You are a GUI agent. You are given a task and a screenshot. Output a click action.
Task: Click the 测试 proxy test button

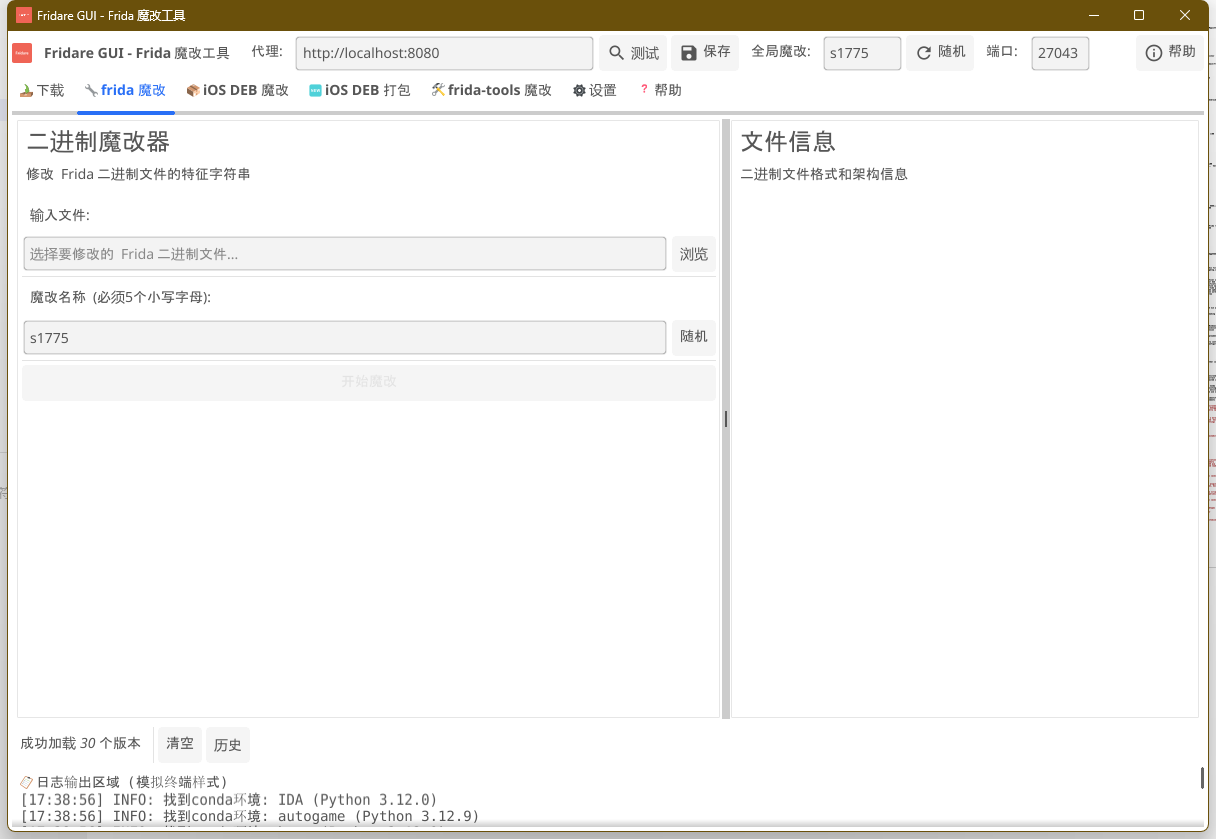click(633, 53)
